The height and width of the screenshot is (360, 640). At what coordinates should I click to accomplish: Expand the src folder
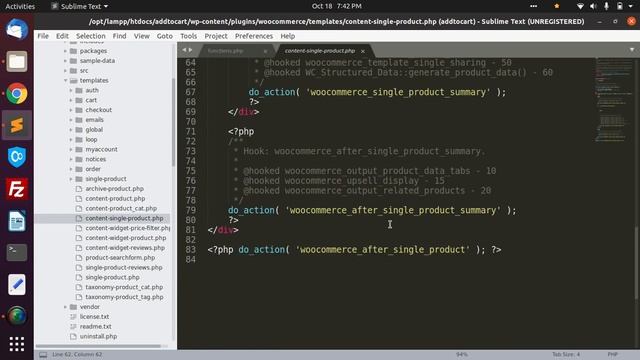(x=65, y=71)
